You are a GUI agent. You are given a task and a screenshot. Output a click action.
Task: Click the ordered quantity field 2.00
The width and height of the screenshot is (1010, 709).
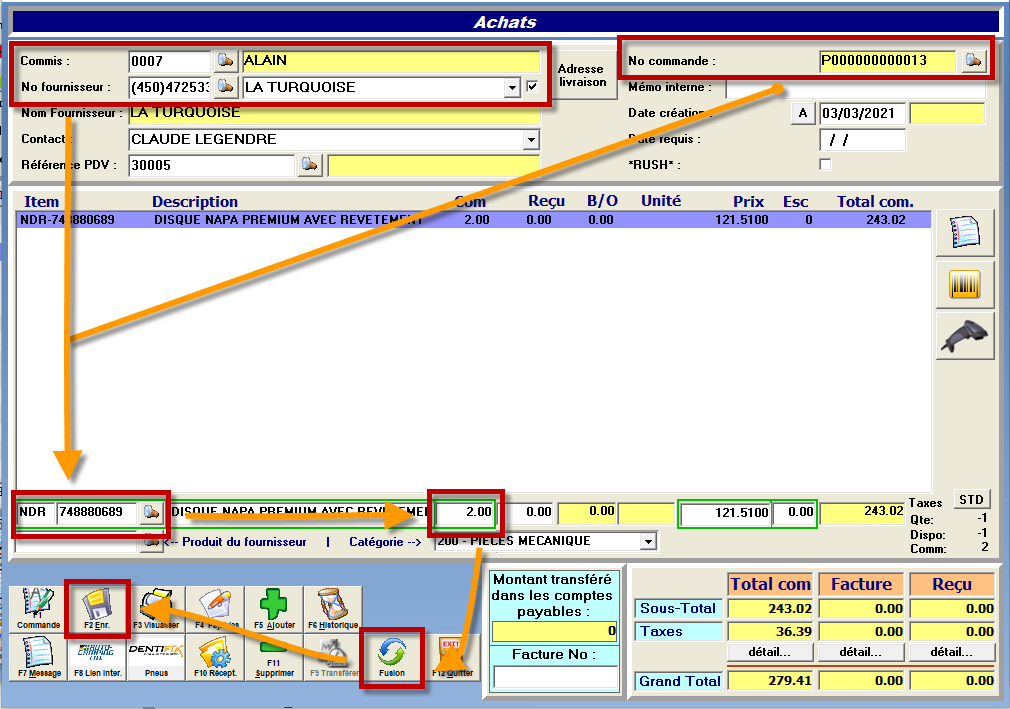pyautogui.click(x=466, y=512)
